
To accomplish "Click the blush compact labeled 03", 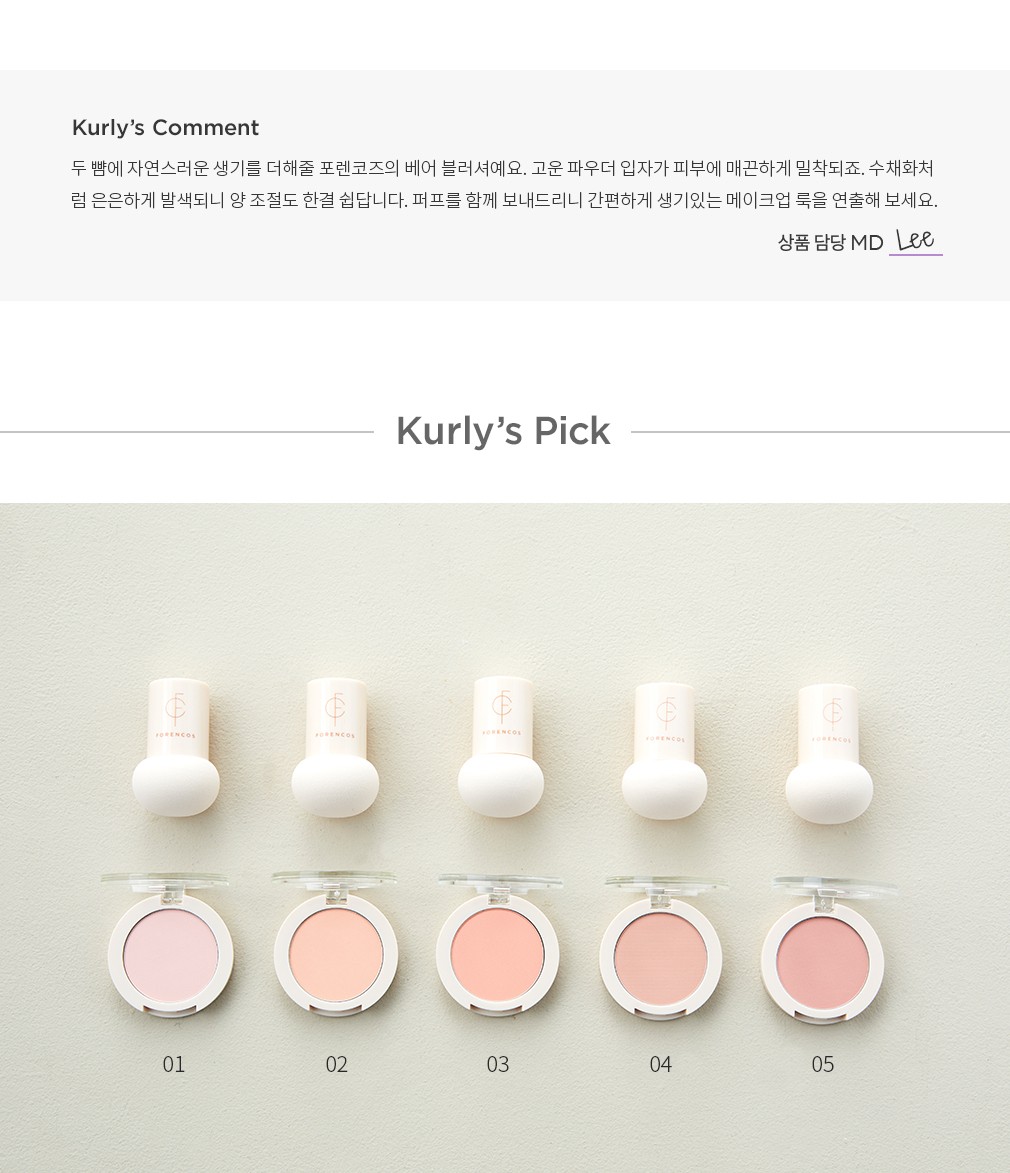I will pyautogui.click(x=498, y=946).
